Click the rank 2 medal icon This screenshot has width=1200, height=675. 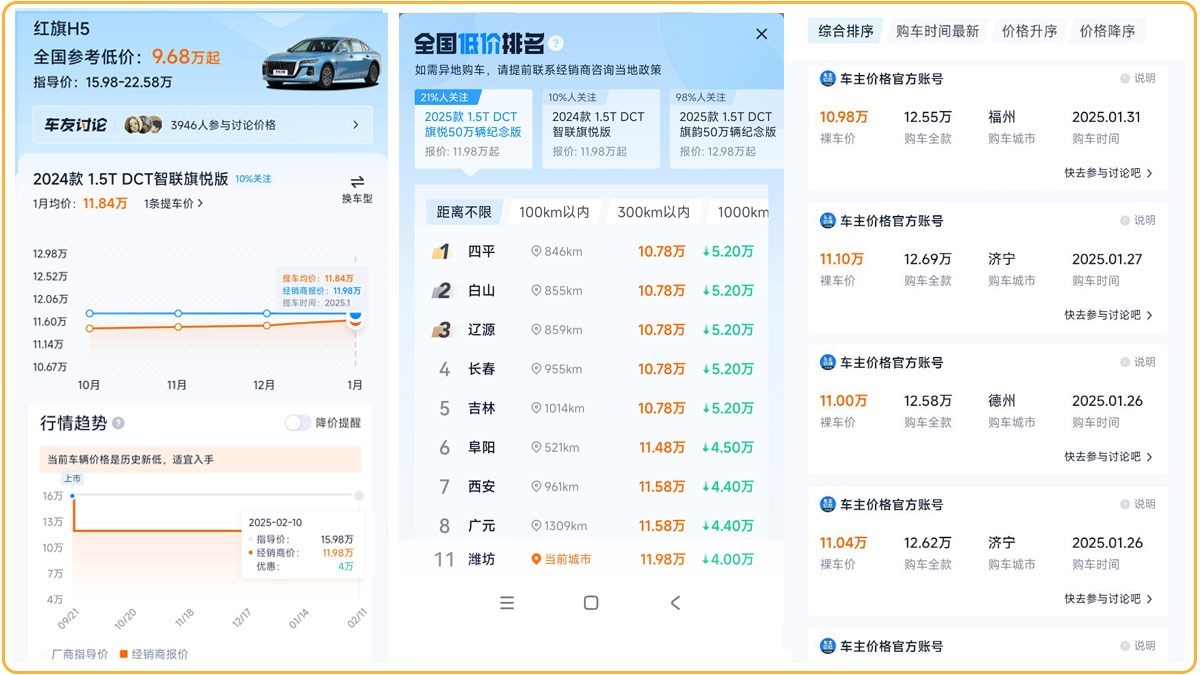point(442,291)
